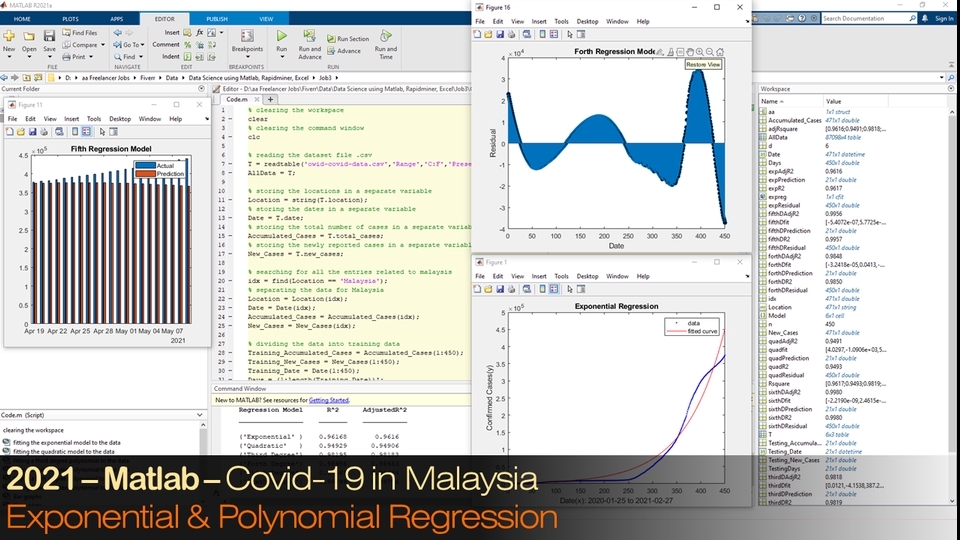Toggle Insert Legend in Figure 11 toolbar
Viewport: 960px width, 540px height.
86,132
